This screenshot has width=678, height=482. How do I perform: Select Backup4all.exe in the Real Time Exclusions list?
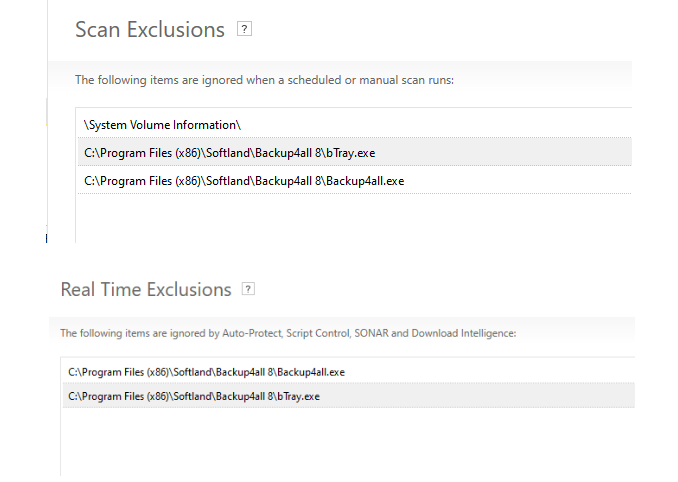tap(349, 372)
